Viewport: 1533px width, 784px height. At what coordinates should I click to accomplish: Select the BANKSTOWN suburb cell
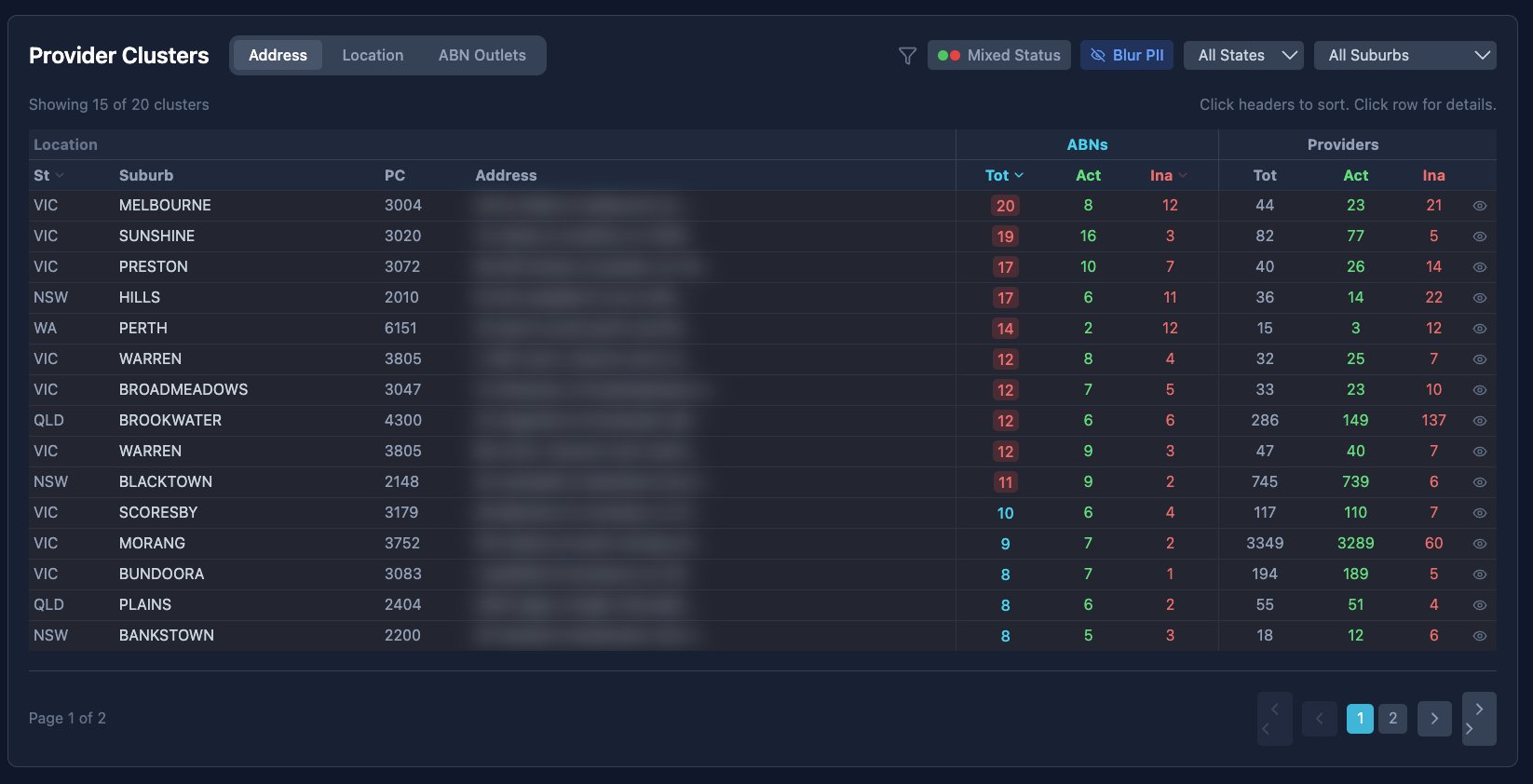tap(167, 635)
